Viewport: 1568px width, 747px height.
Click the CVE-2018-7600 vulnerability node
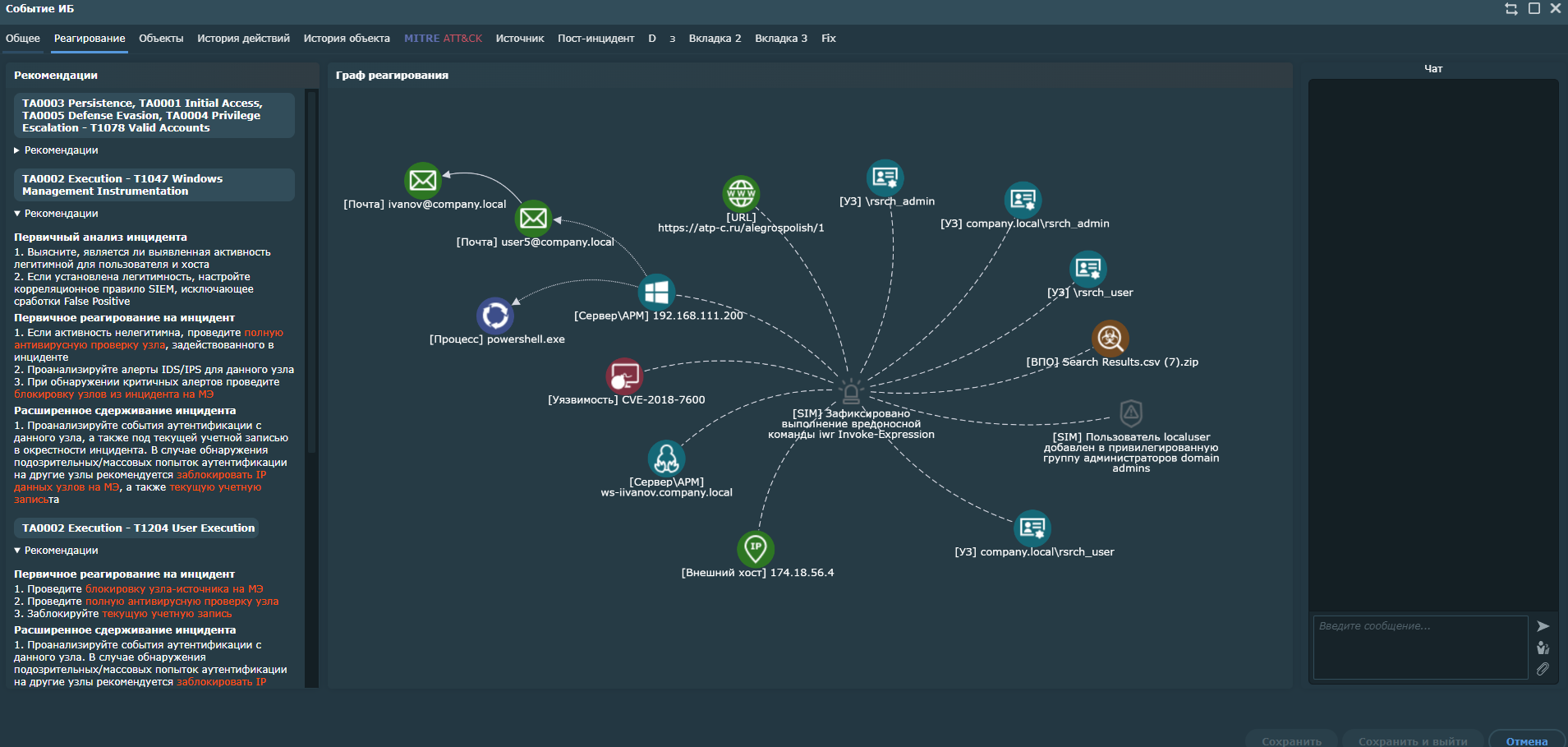pos(623,377)
